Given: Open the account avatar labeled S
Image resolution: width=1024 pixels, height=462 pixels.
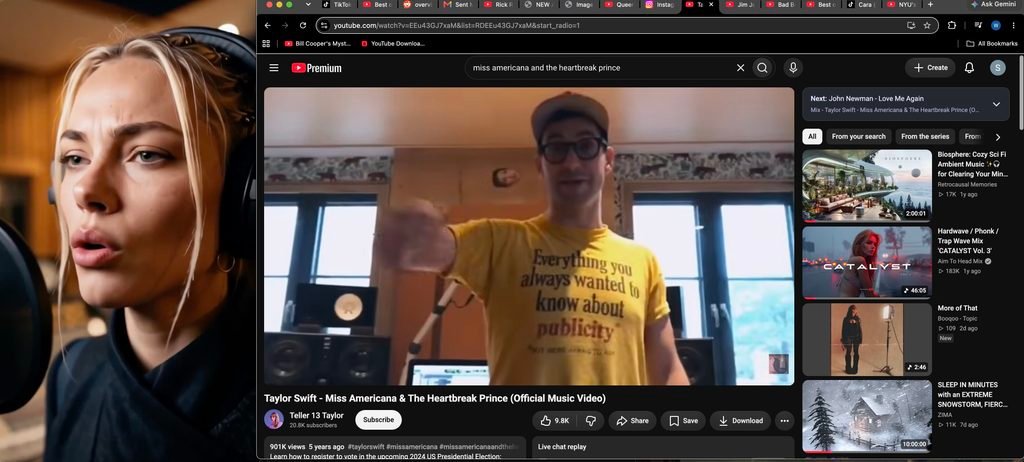Looking at the screenshot, I should pos(997,68).
